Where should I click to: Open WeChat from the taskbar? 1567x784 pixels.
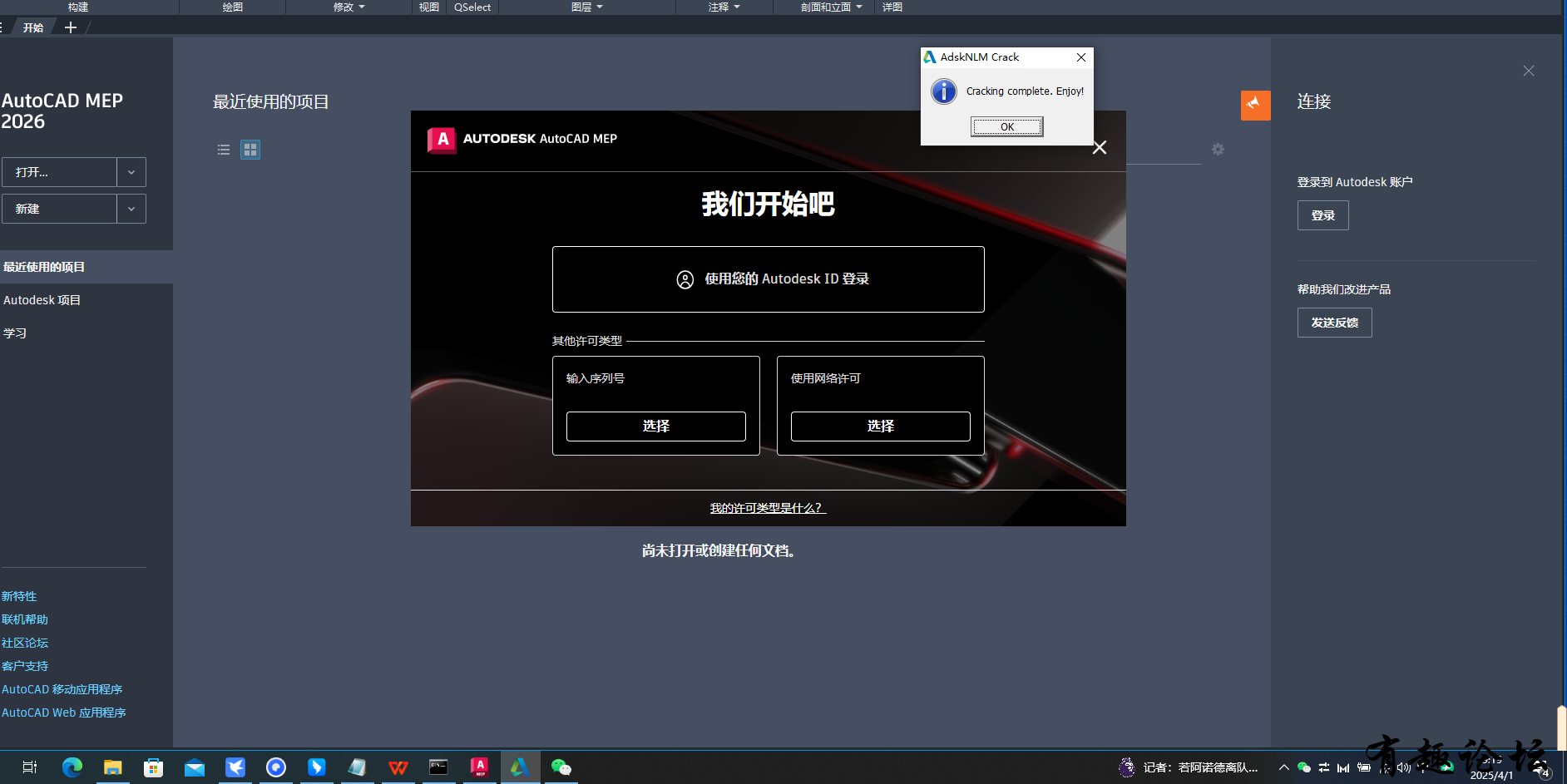point(561,767)
